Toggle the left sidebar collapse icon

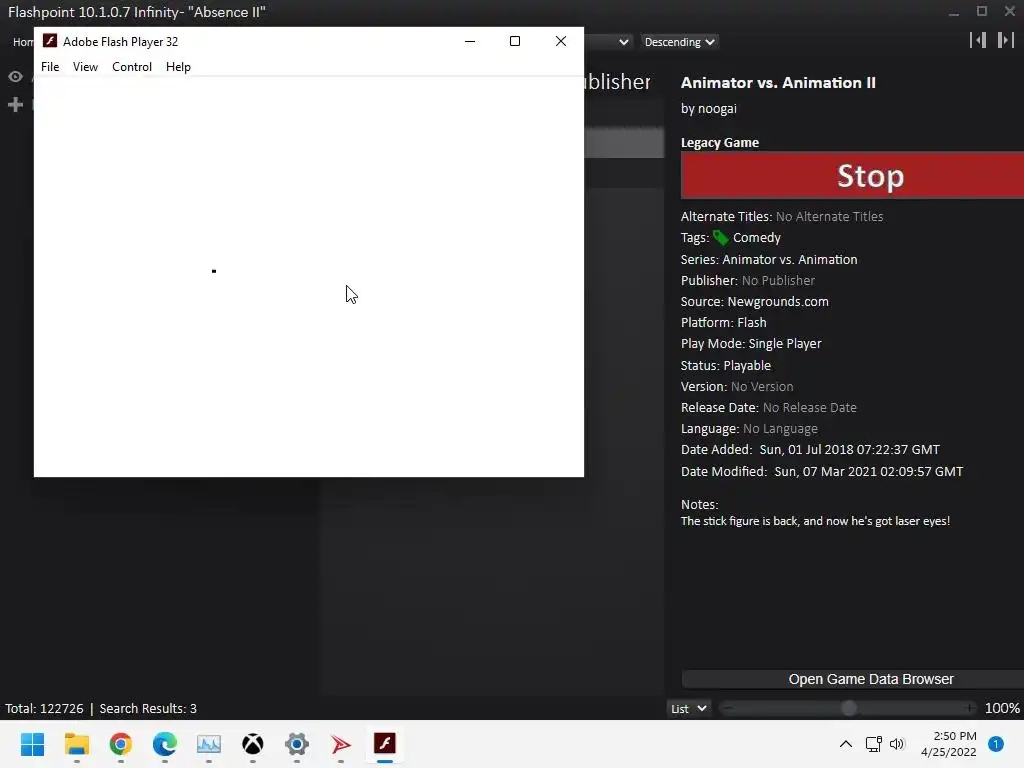tap(978, 40)
